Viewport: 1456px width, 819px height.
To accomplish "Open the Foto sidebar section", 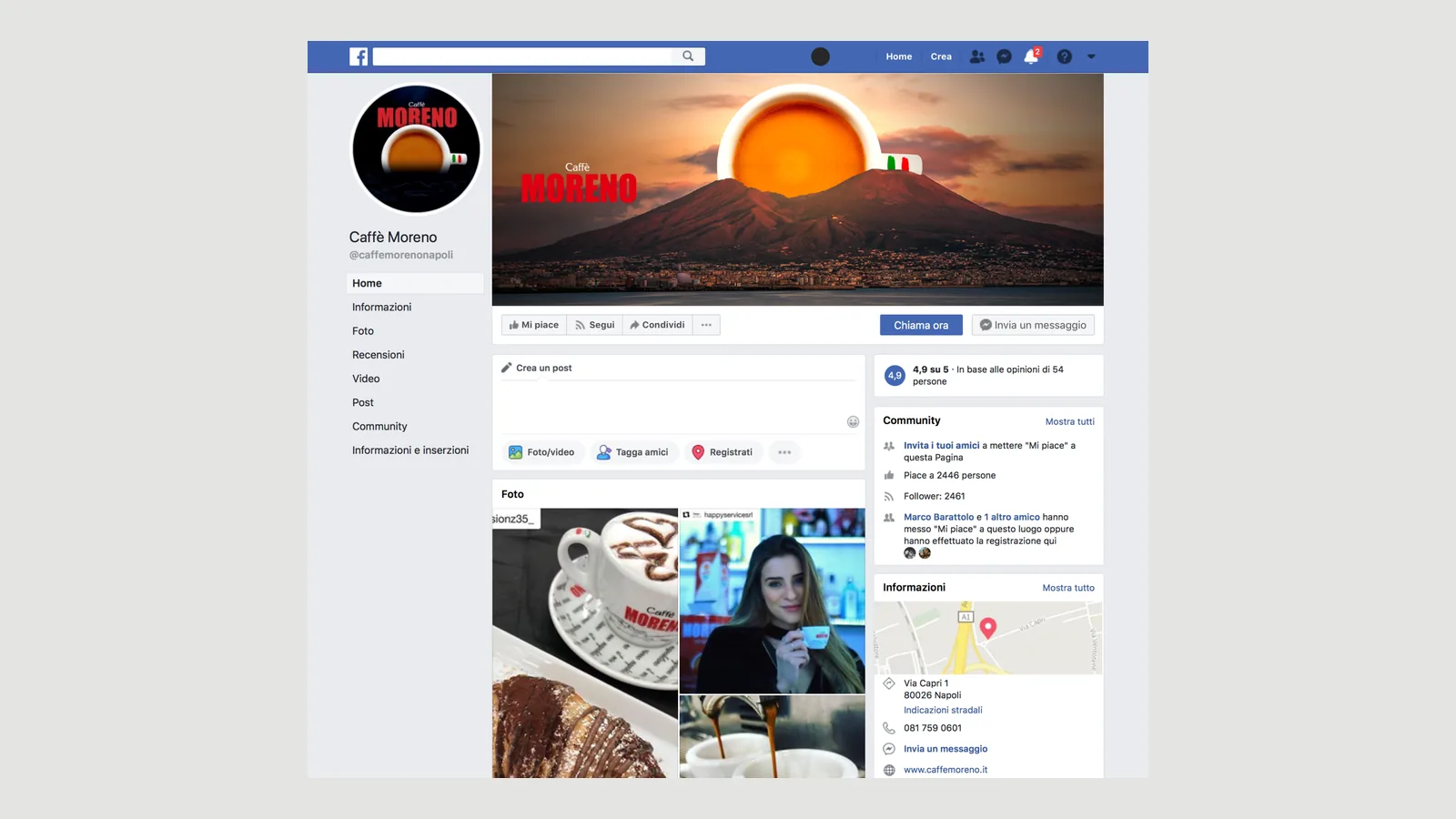I will pyautogui.click(x=363, y=331).
